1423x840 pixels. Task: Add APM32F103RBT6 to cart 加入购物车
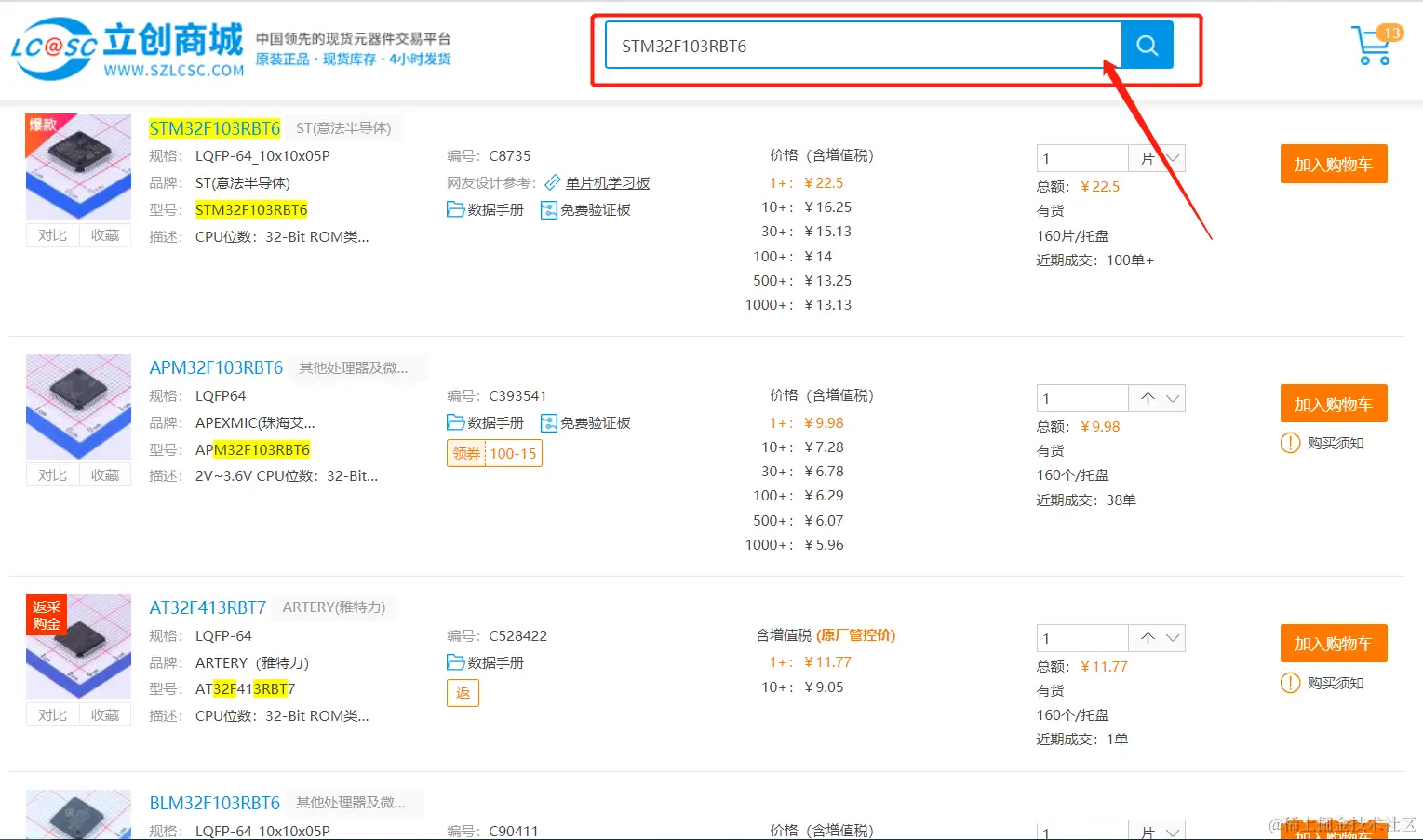[x=1334, y=405]
